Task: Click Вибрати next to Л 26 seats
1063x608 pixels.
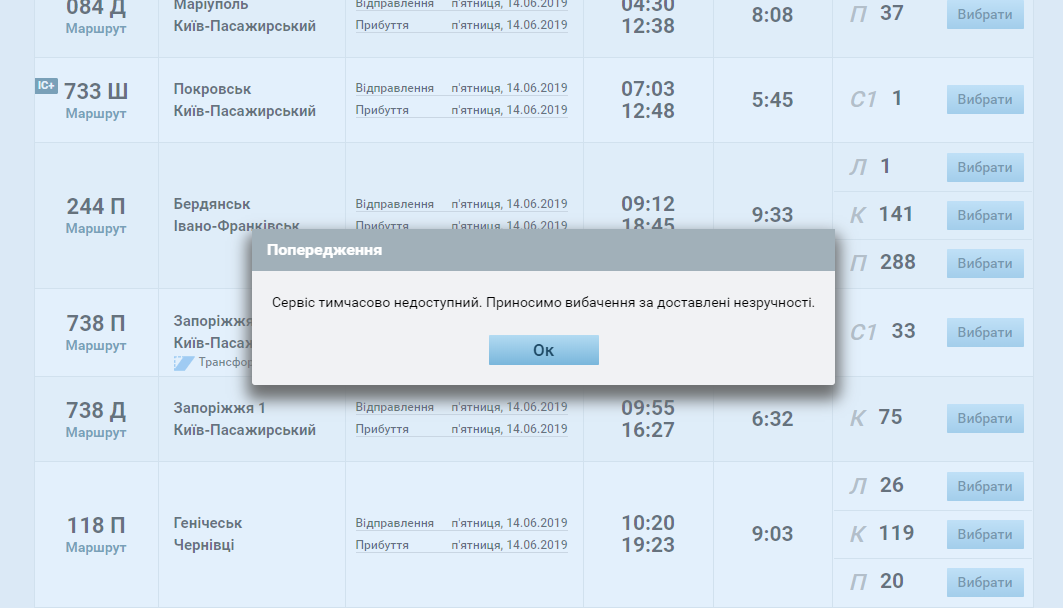Action: click(985, 487)
